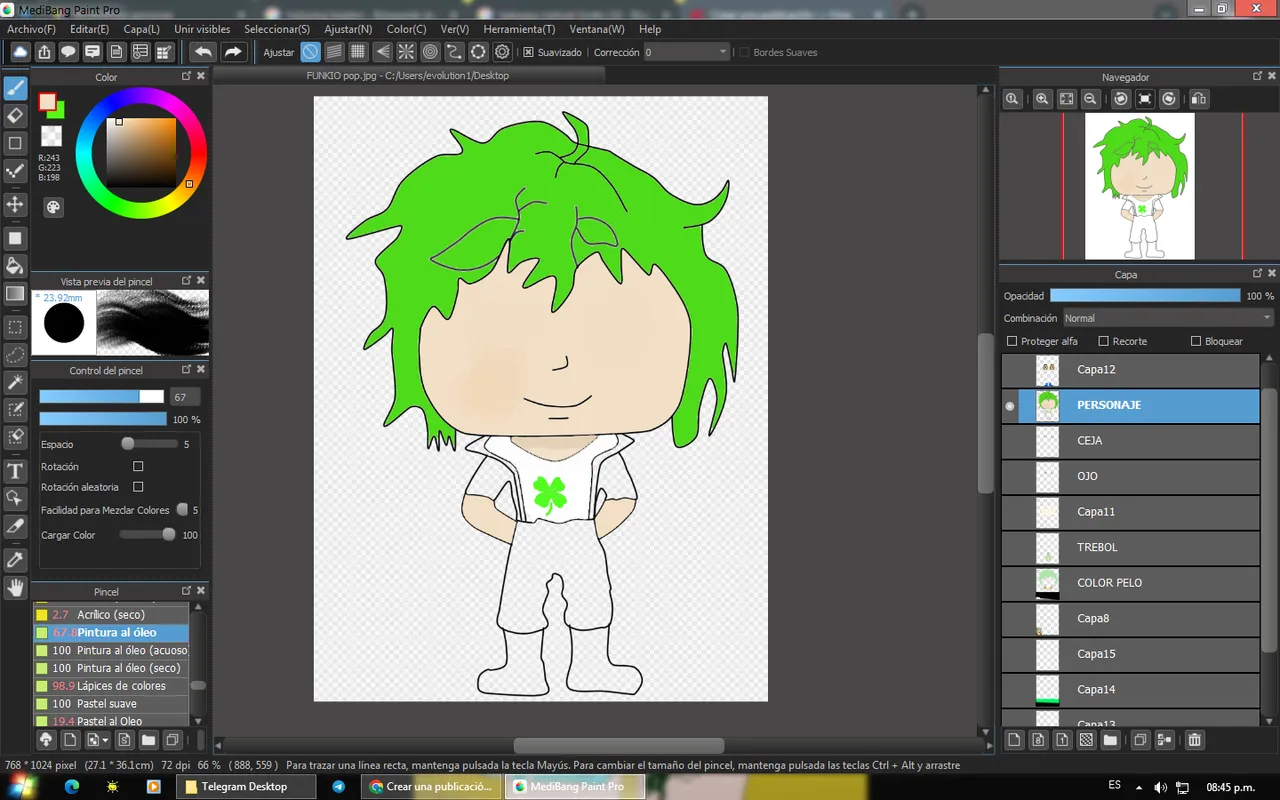Screen dimensions: 1280x800
Task: Select the Hand pan tool
Action: click(15, 588)
